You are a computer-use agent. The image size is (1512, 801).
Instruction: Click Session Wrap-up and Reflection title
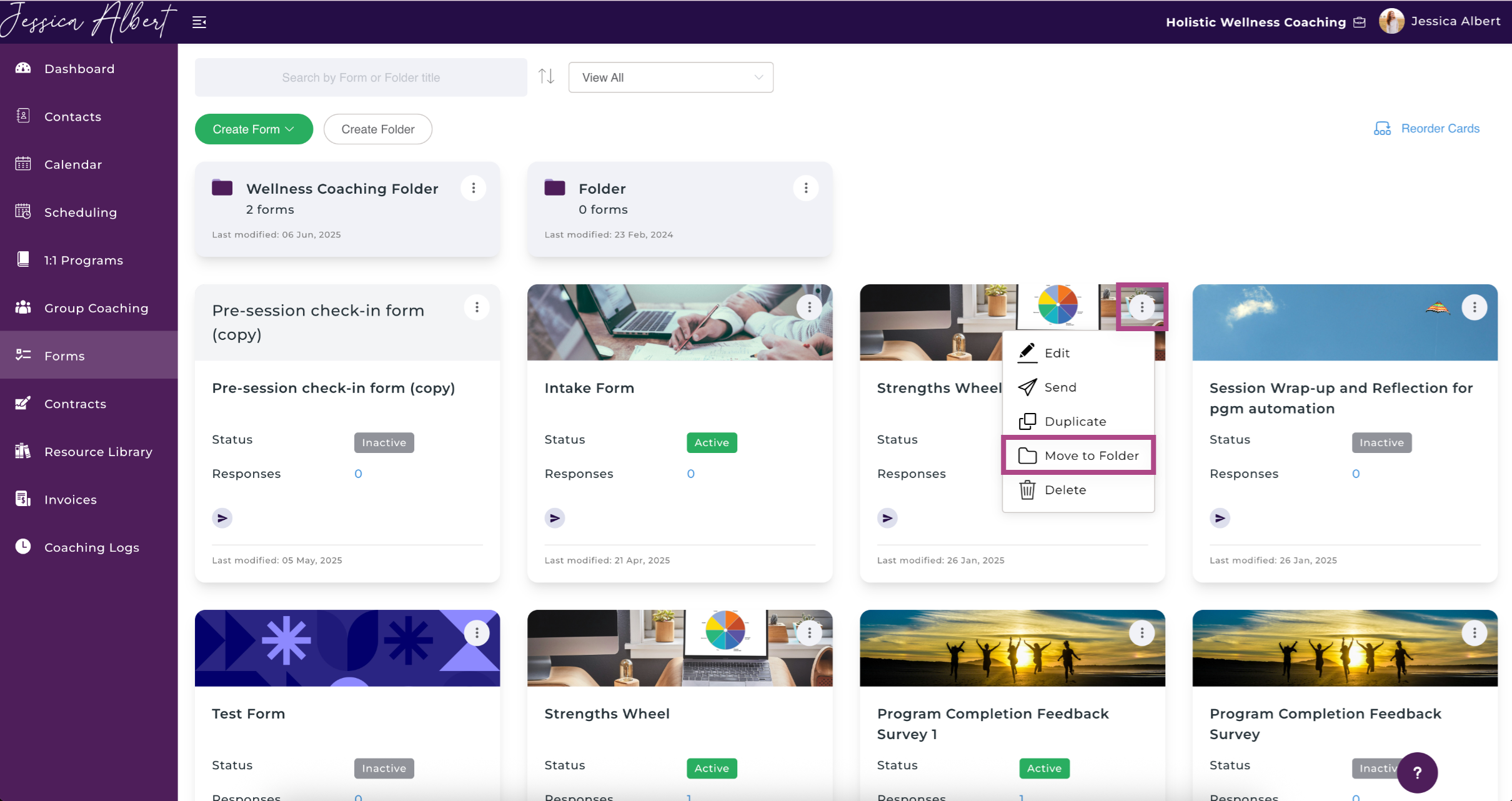tap(1341, 398)
